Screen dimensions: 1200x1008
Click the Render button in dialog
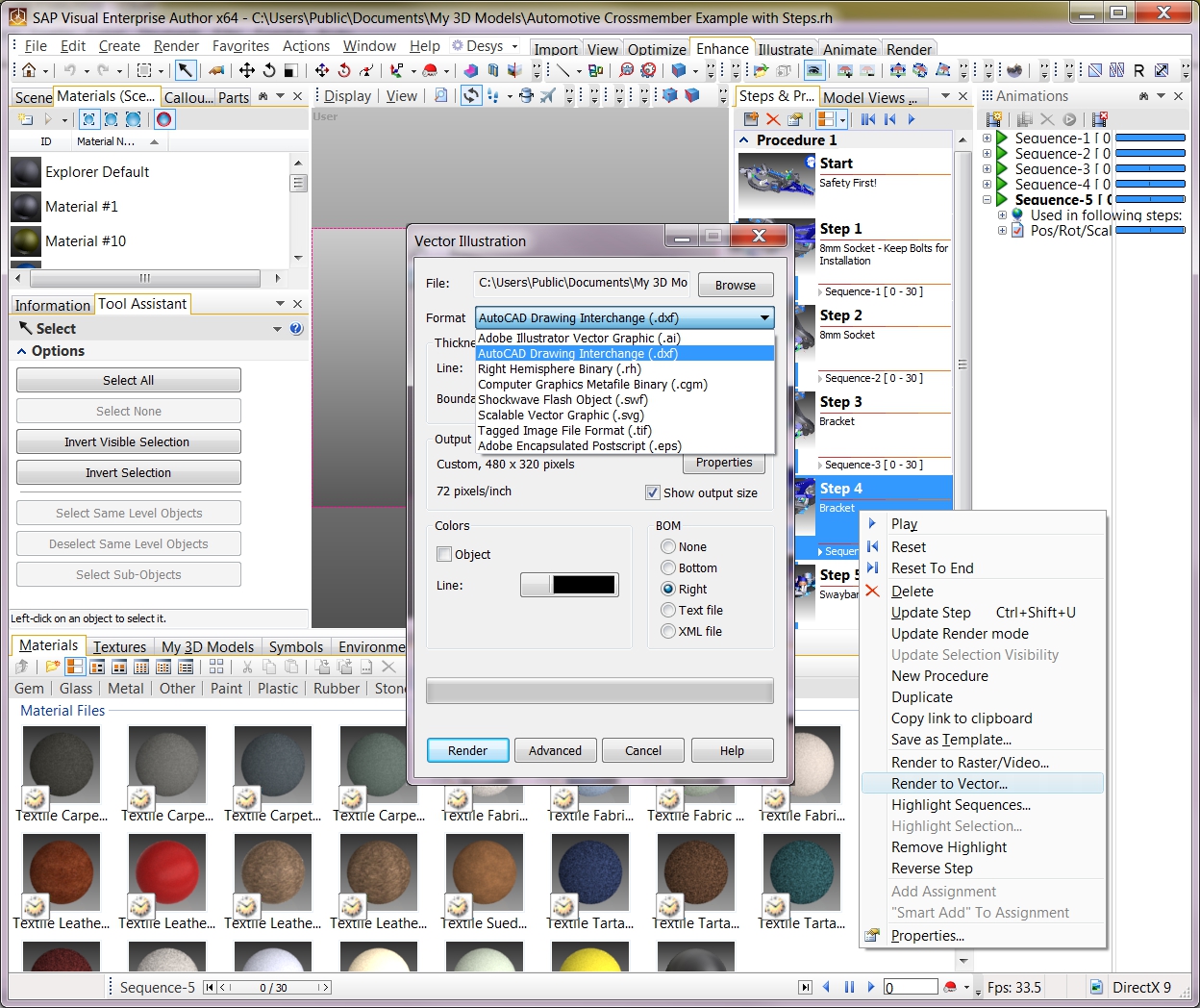pos(467,750)
